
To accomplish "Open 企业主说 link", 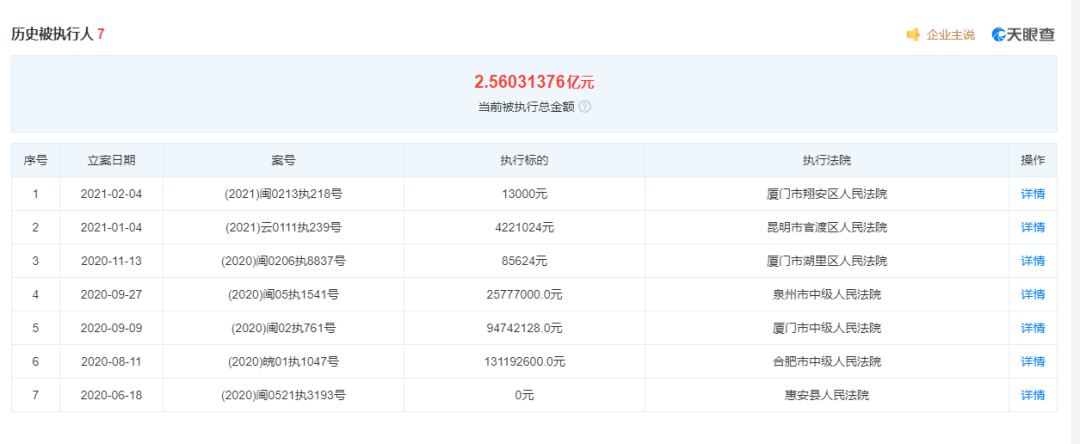I will point(950,35).
